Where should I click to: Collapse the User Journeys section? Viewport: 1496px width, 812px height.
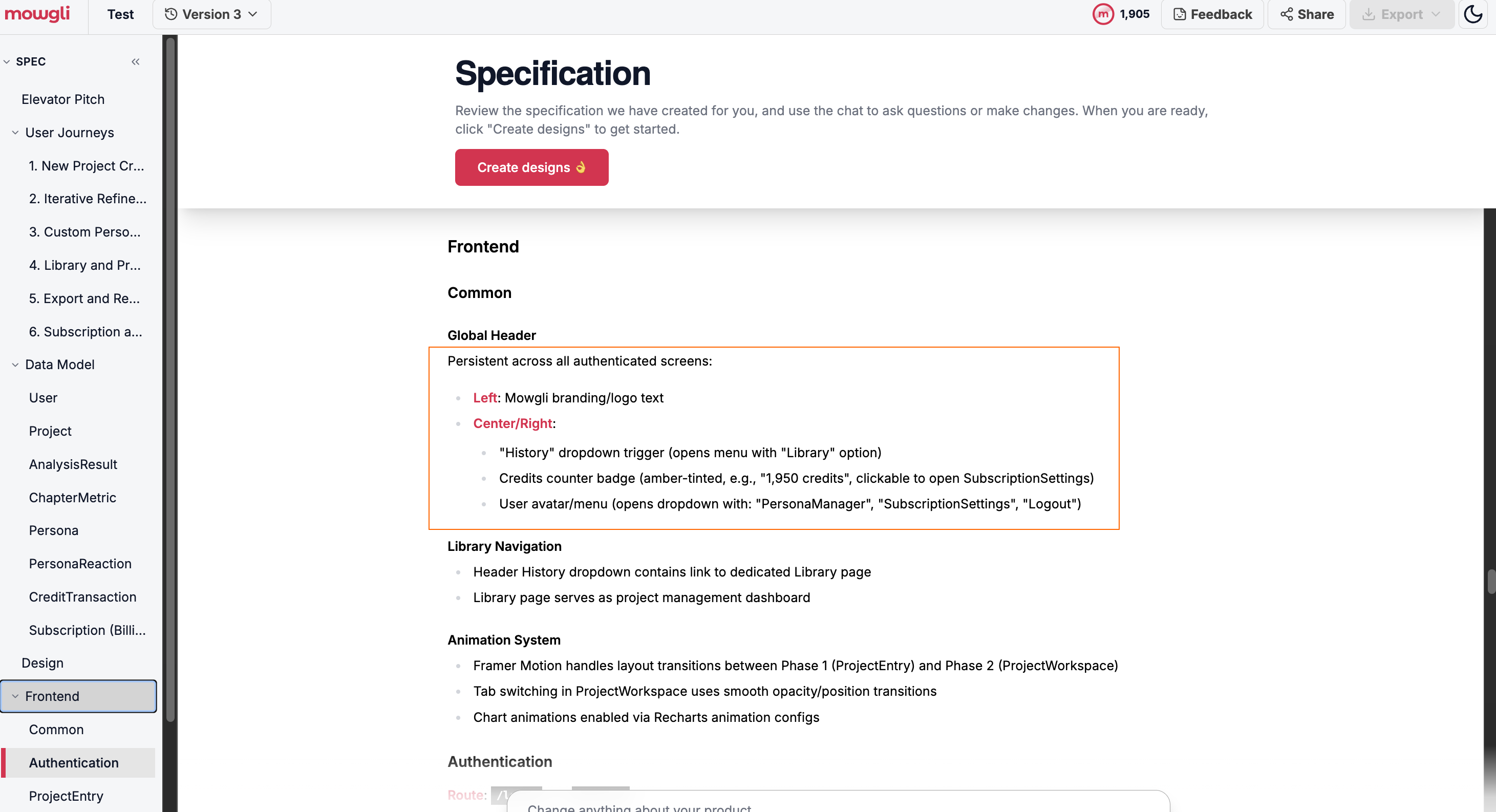(x=15, y=133)
